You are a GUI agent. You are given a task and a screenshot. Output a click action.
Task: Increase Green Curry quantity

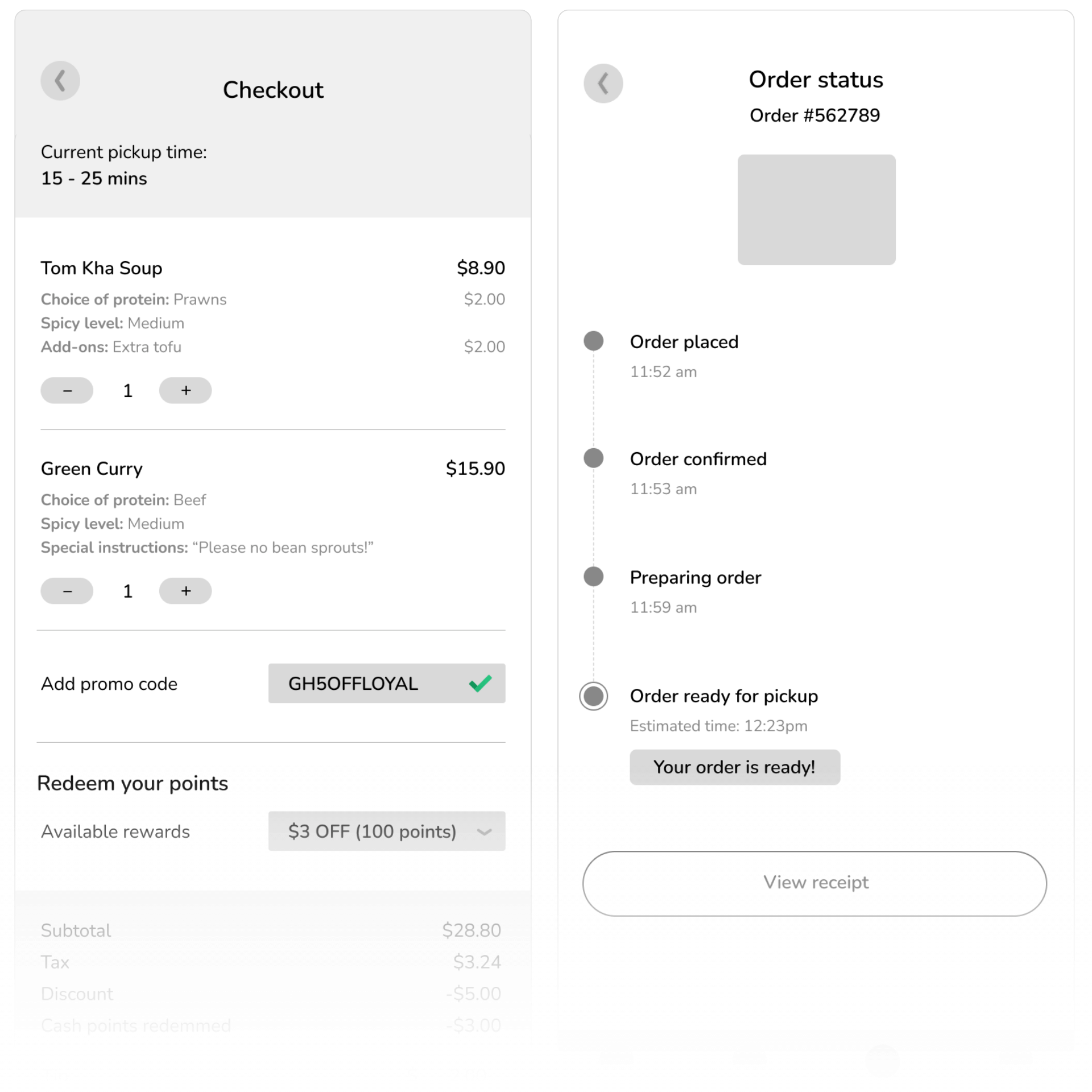185,591
